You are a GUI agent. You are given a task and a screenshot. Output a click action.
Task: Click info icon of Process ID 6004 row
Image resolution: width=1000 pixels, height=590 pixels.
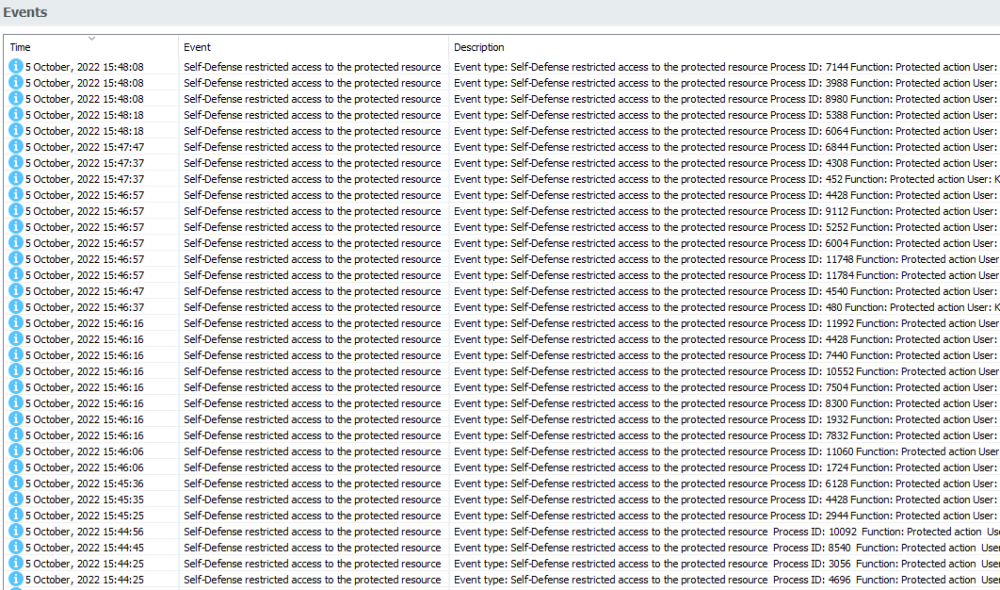click(16, 242)
